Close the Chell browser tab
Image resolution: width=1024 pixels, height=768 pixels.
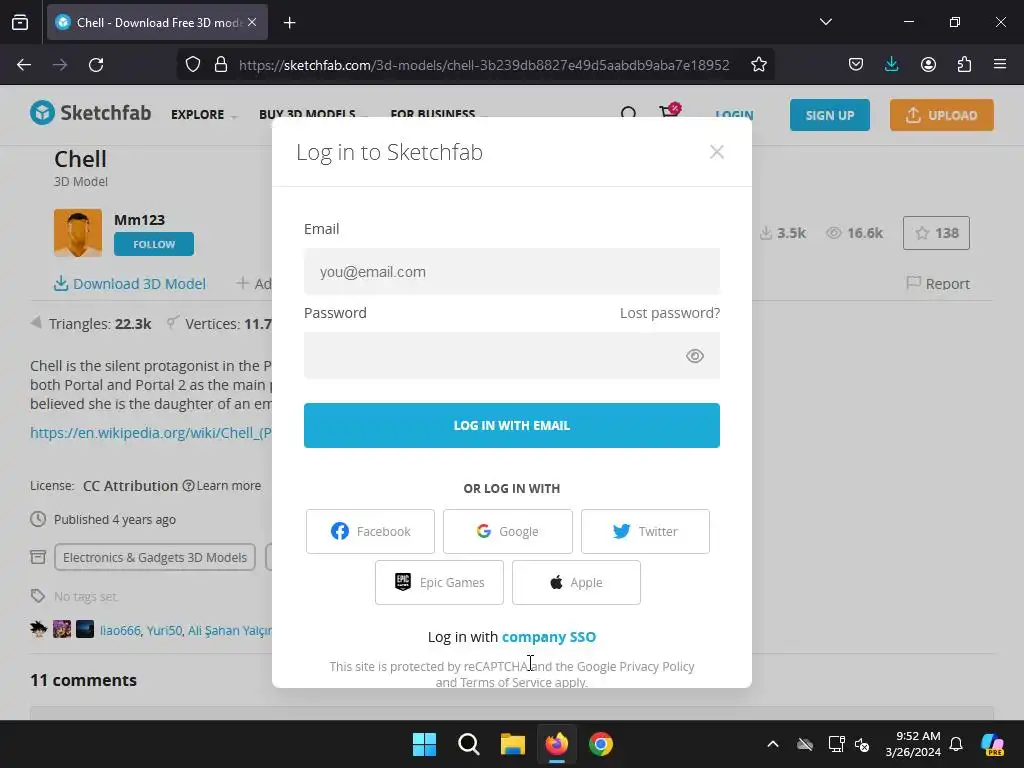point(252,22)
